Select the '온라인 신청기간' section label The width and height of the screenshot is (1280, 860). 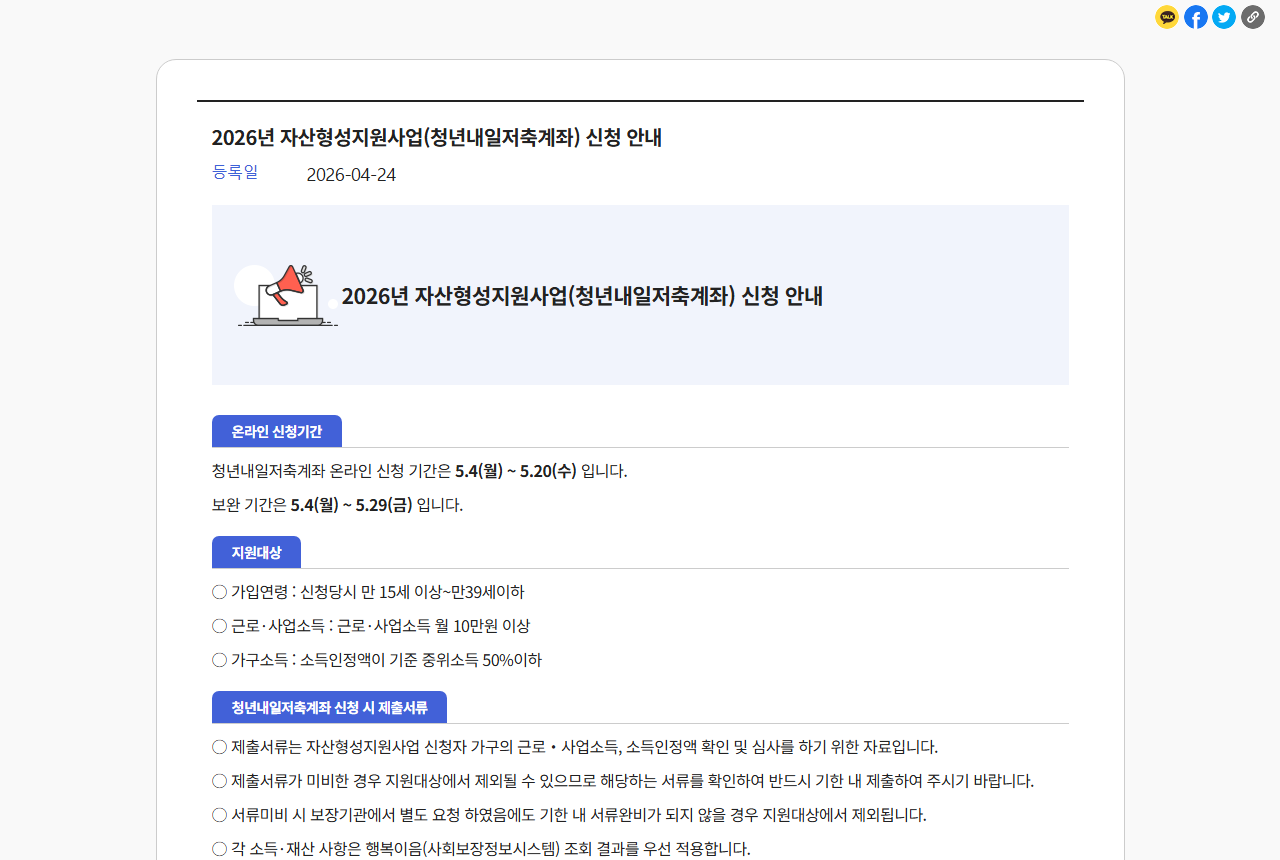277,432
